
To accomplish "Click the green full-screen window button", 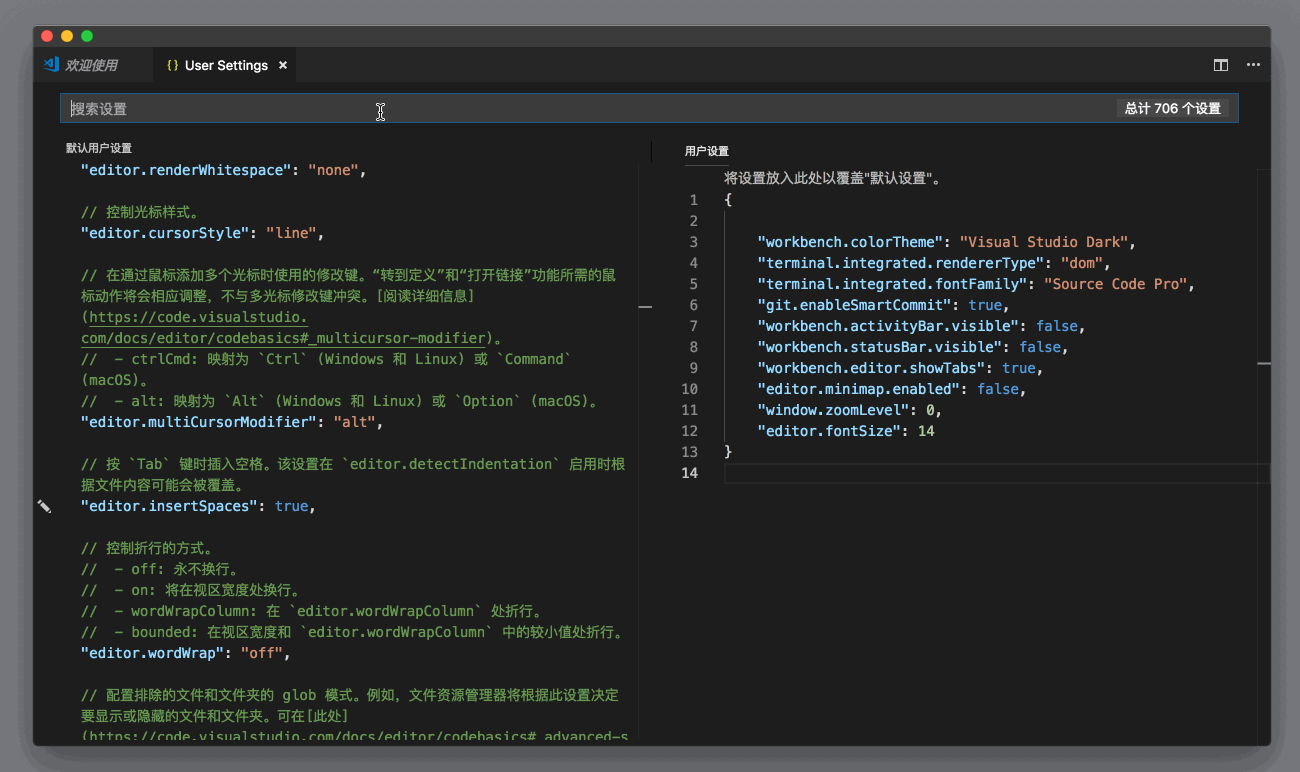I will pyautogui.click(x=87, y=36).
